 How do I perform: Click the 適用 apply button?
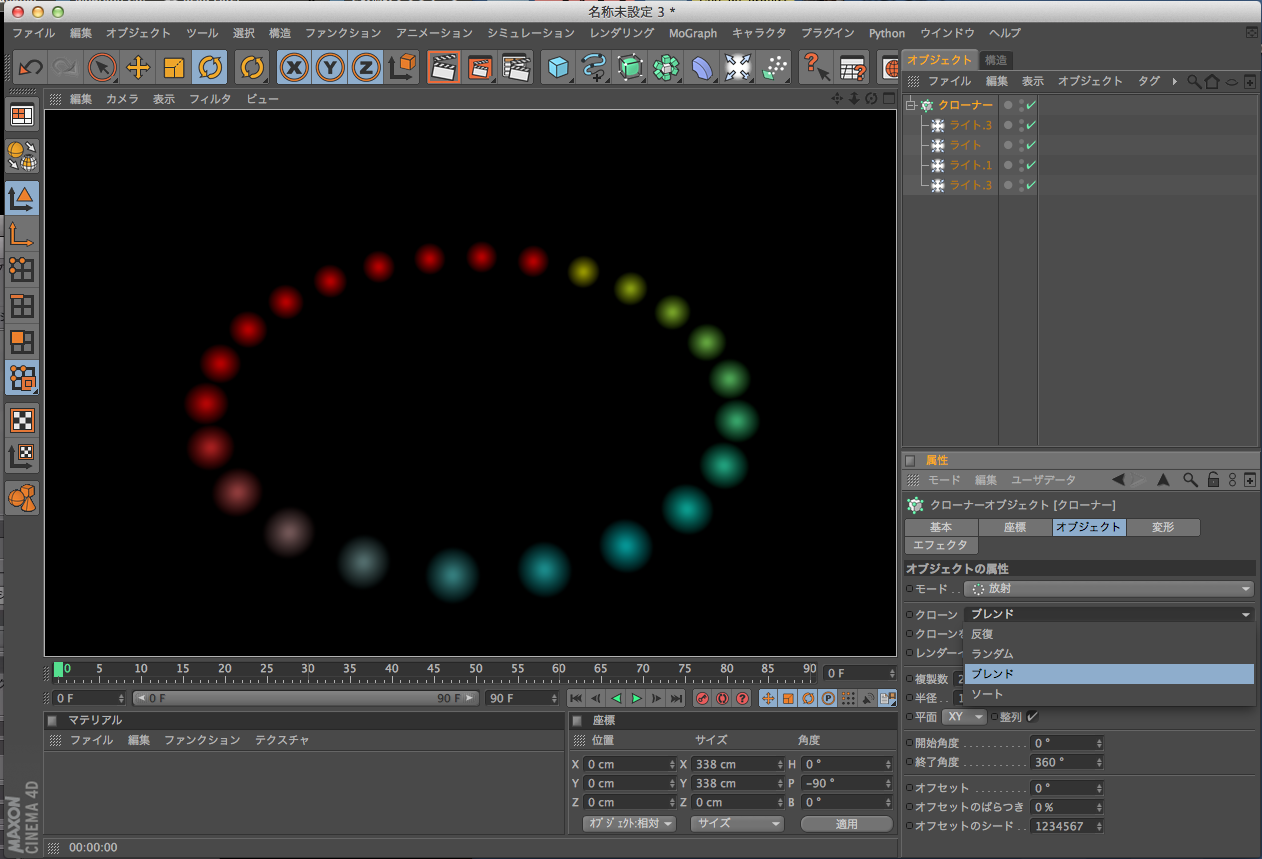click(x=847, y=824)
